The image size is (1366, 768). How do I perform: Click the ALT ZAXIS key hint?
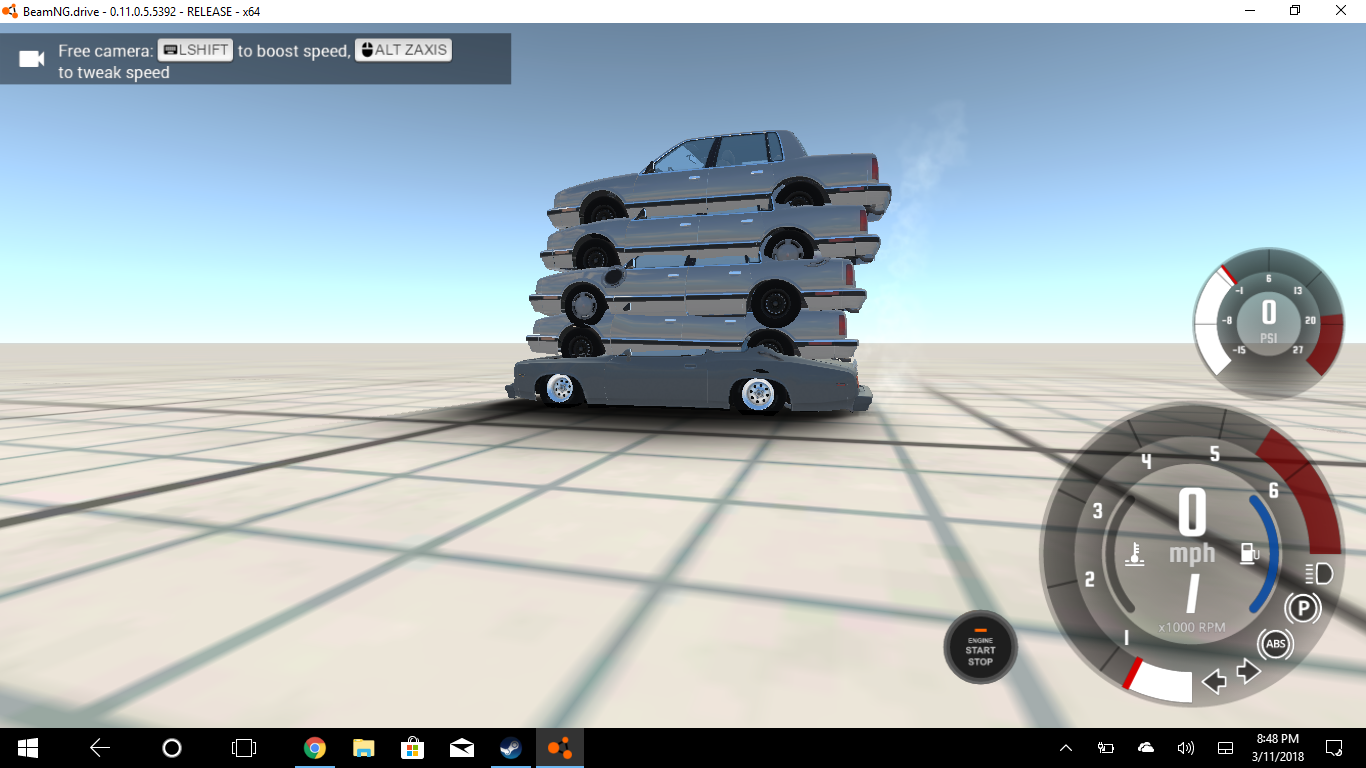click(404, 50)
